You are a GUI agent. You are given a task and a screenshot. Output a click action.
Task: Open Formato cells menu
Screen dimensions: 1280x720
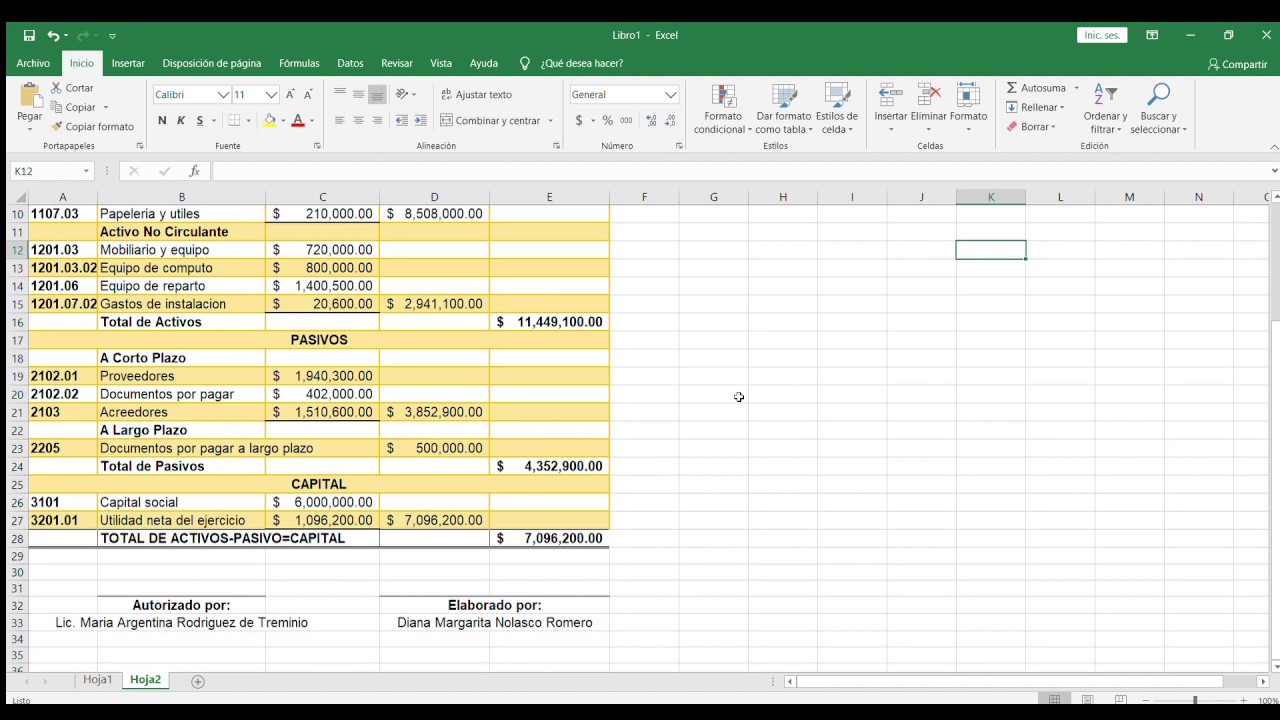point(968,109)
